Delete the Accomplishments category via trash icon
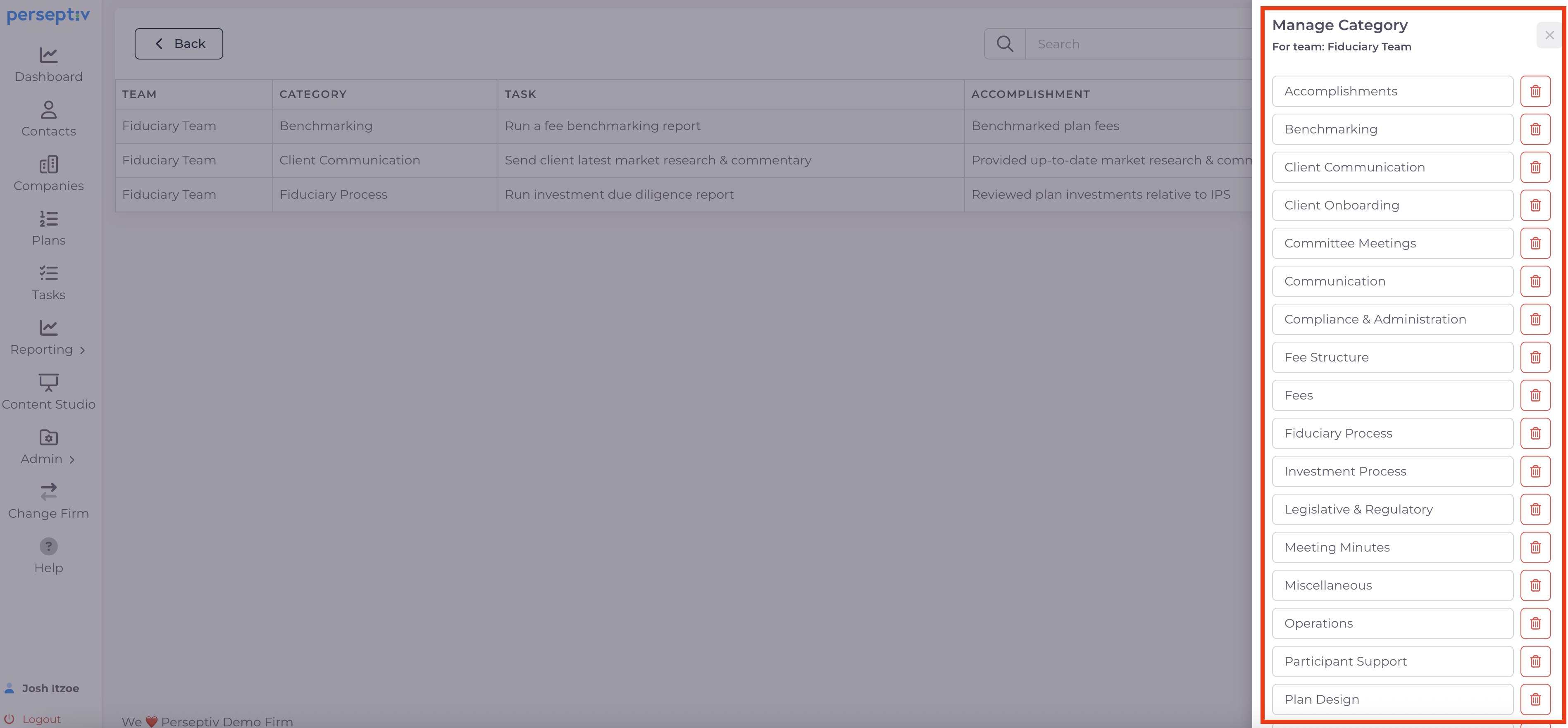The width and height of the screenshot is (1568, 728). click(x=1535, y=91)
